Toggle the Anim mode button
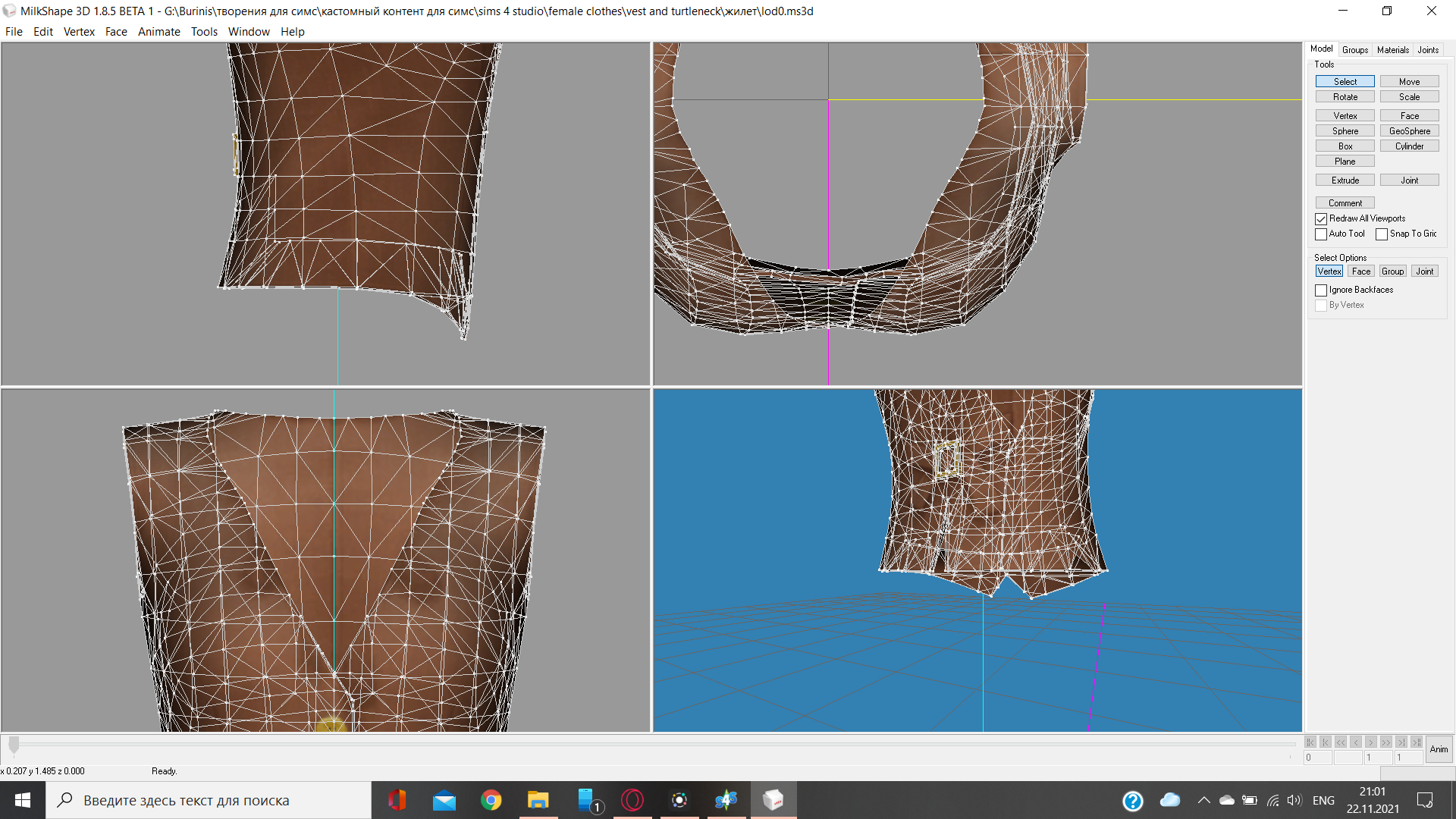Screen dimensions: 1456x819 point(1439,749)
